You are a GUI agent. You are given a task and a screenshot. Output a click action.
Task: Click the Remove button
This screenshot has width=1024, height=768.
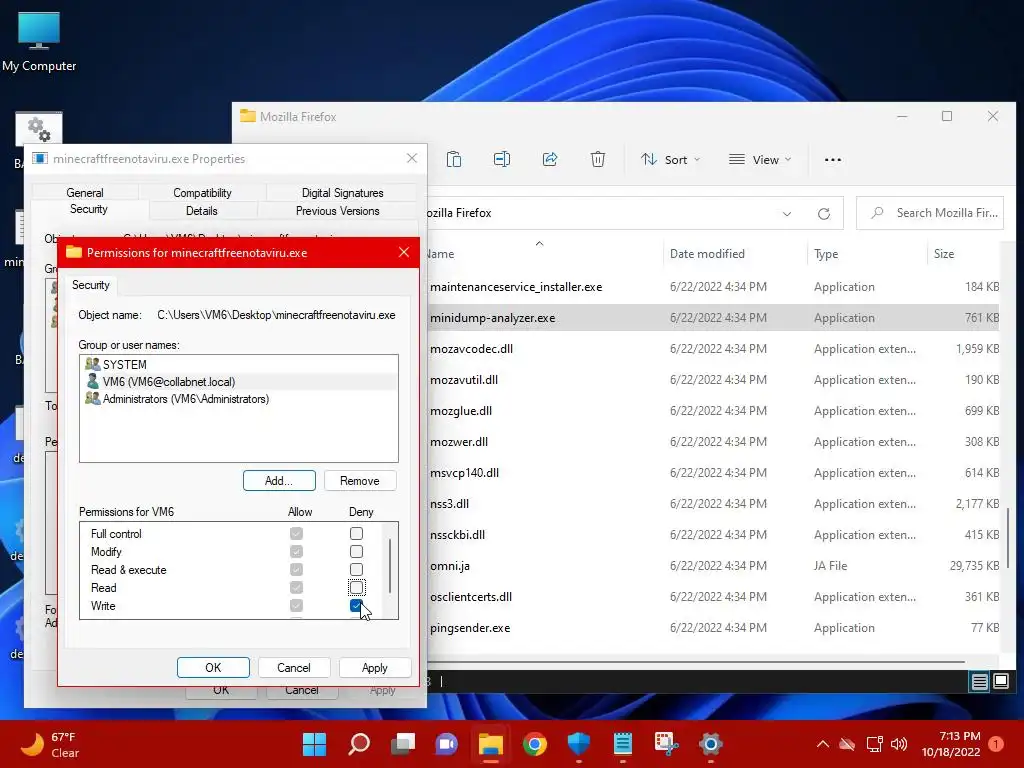pyautogui.click(x=360, y=481)
